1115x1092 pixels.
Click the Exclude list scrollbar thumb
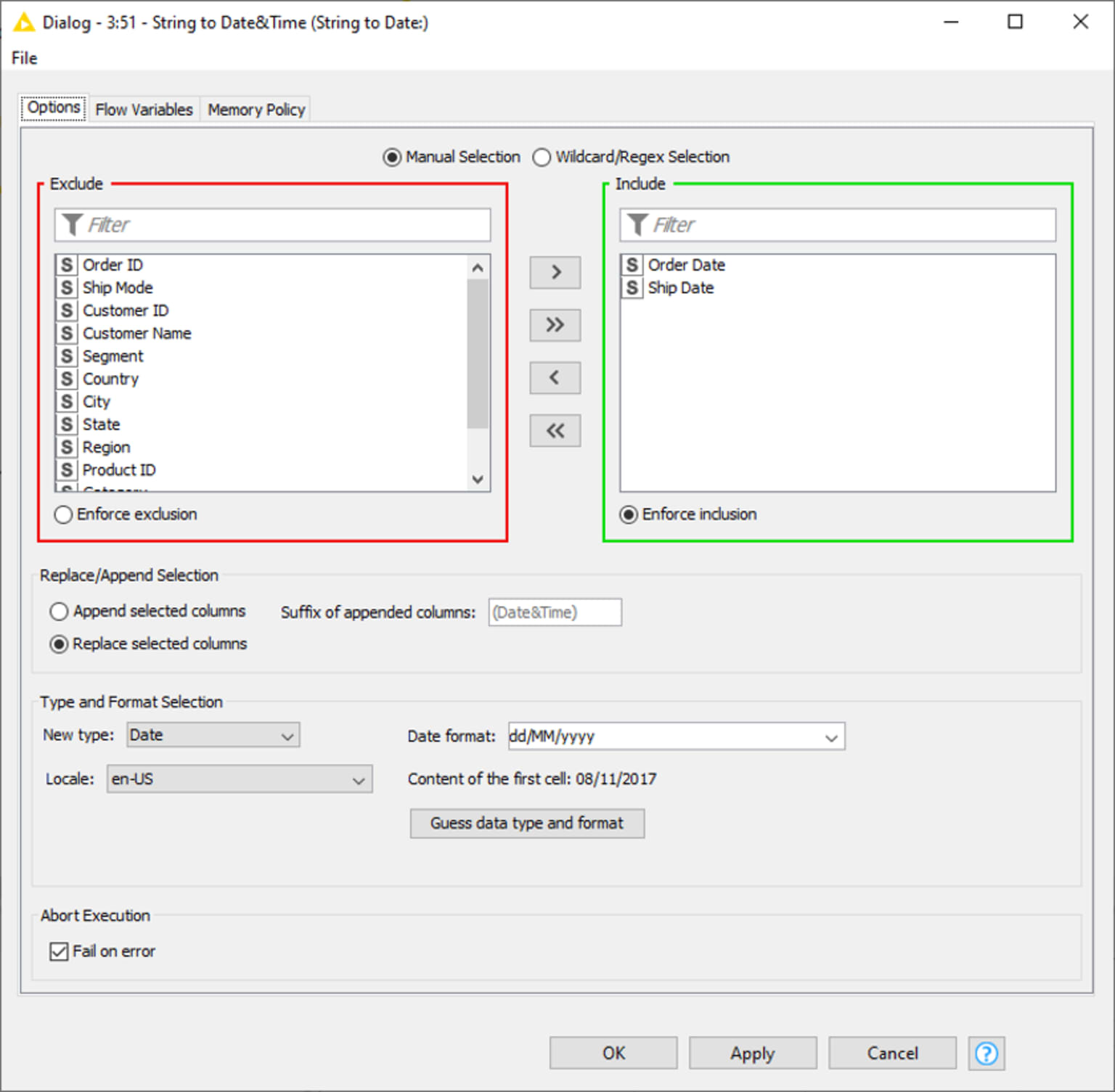(478, 354)
